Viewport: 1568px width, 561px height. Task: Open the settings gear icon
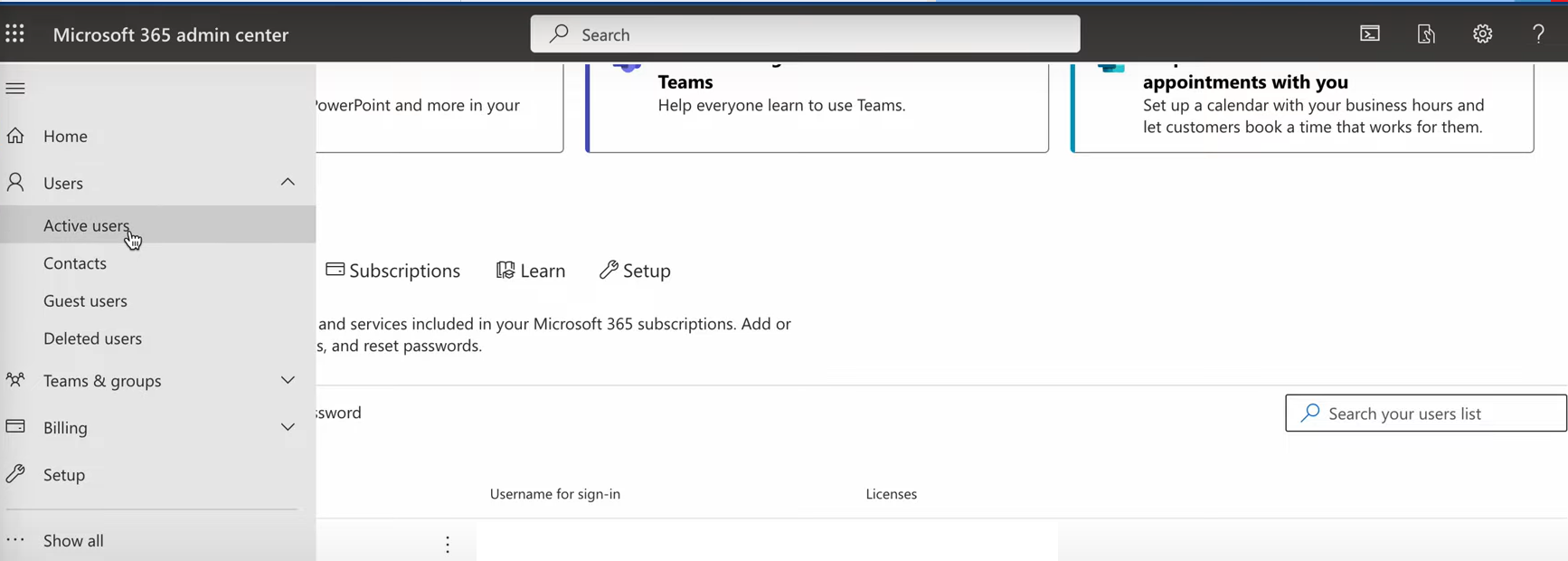point(1482,34)
